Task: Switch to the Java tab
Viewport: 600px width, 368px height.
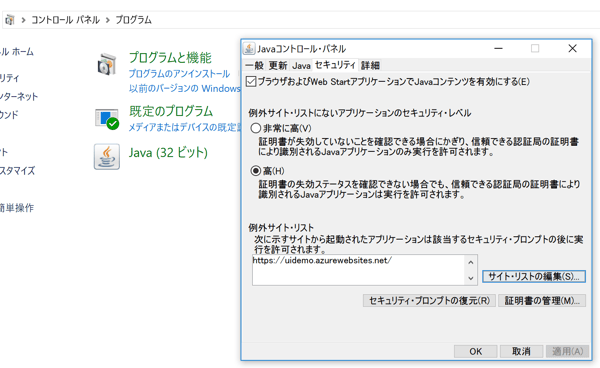Action: point(301,65)
